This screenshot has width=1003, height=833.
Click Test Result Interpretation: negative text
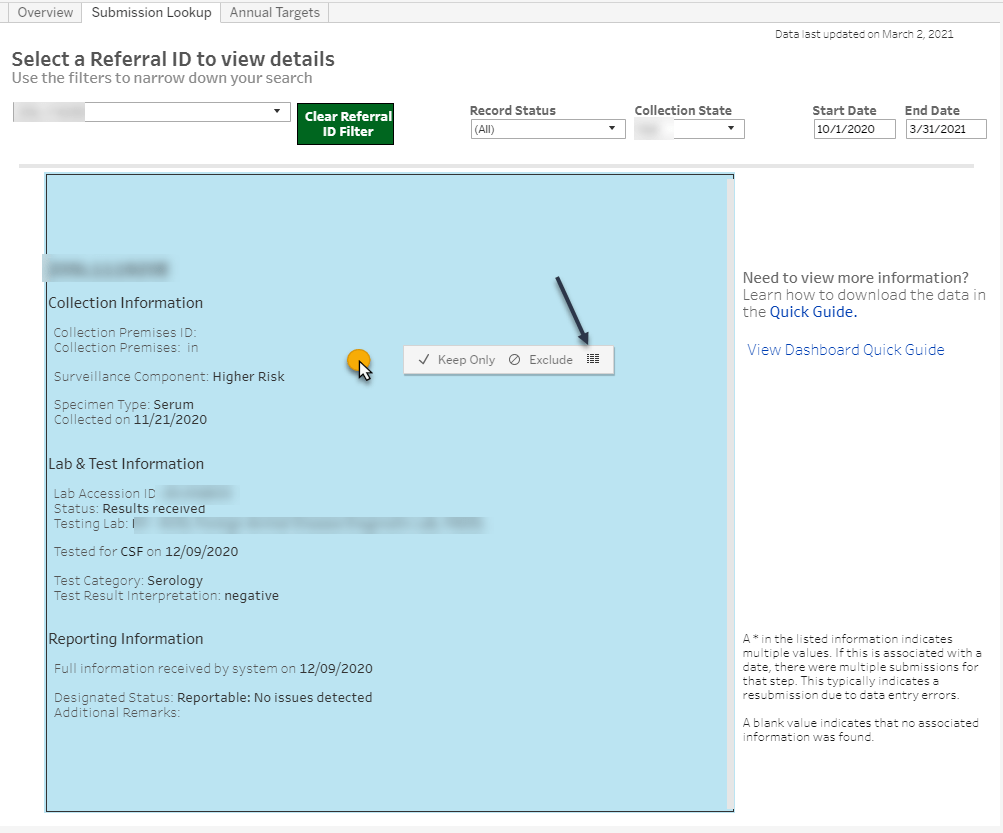(x=166, y=596)
